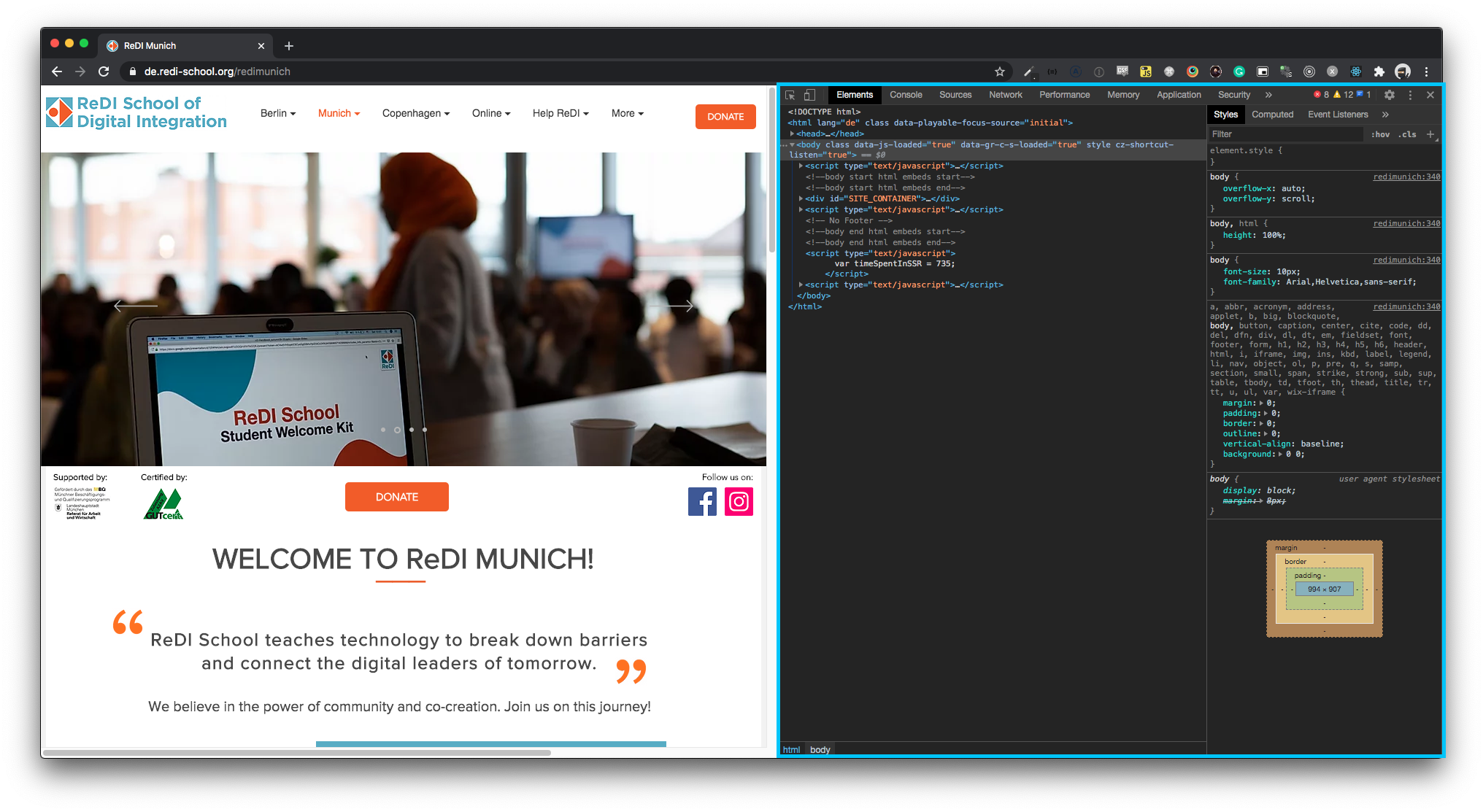1483x812 pixels.
Task: Switch to the Network tab
Action: (1006, 95)
